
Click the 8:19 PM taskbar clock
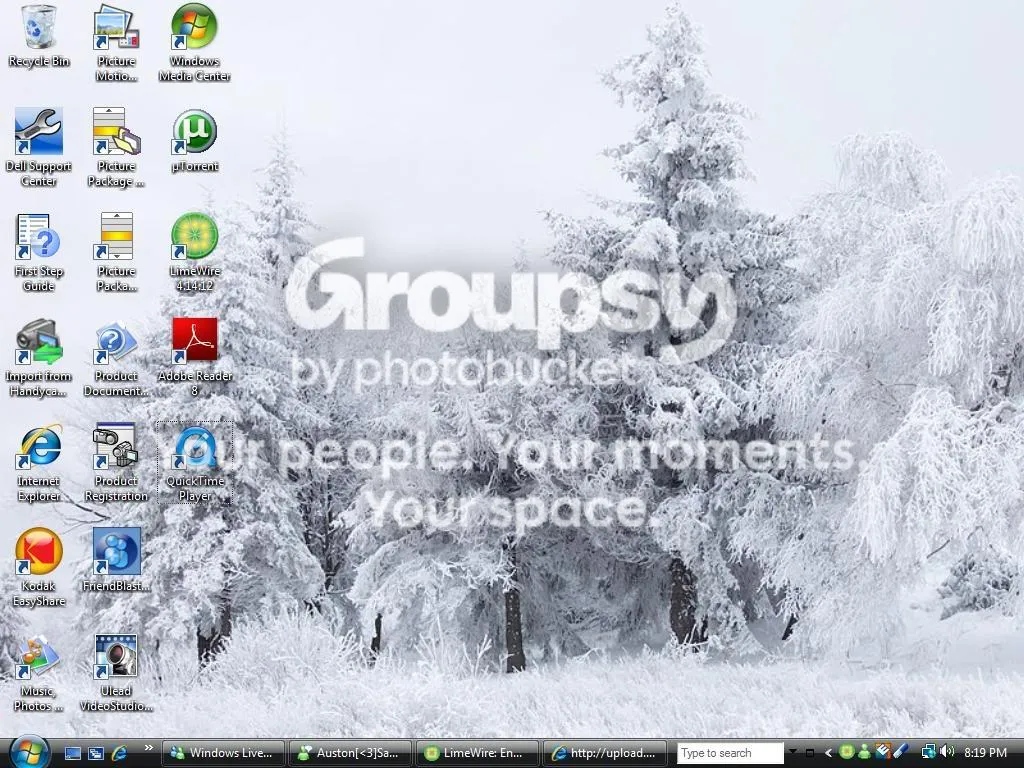pos(985,753)
